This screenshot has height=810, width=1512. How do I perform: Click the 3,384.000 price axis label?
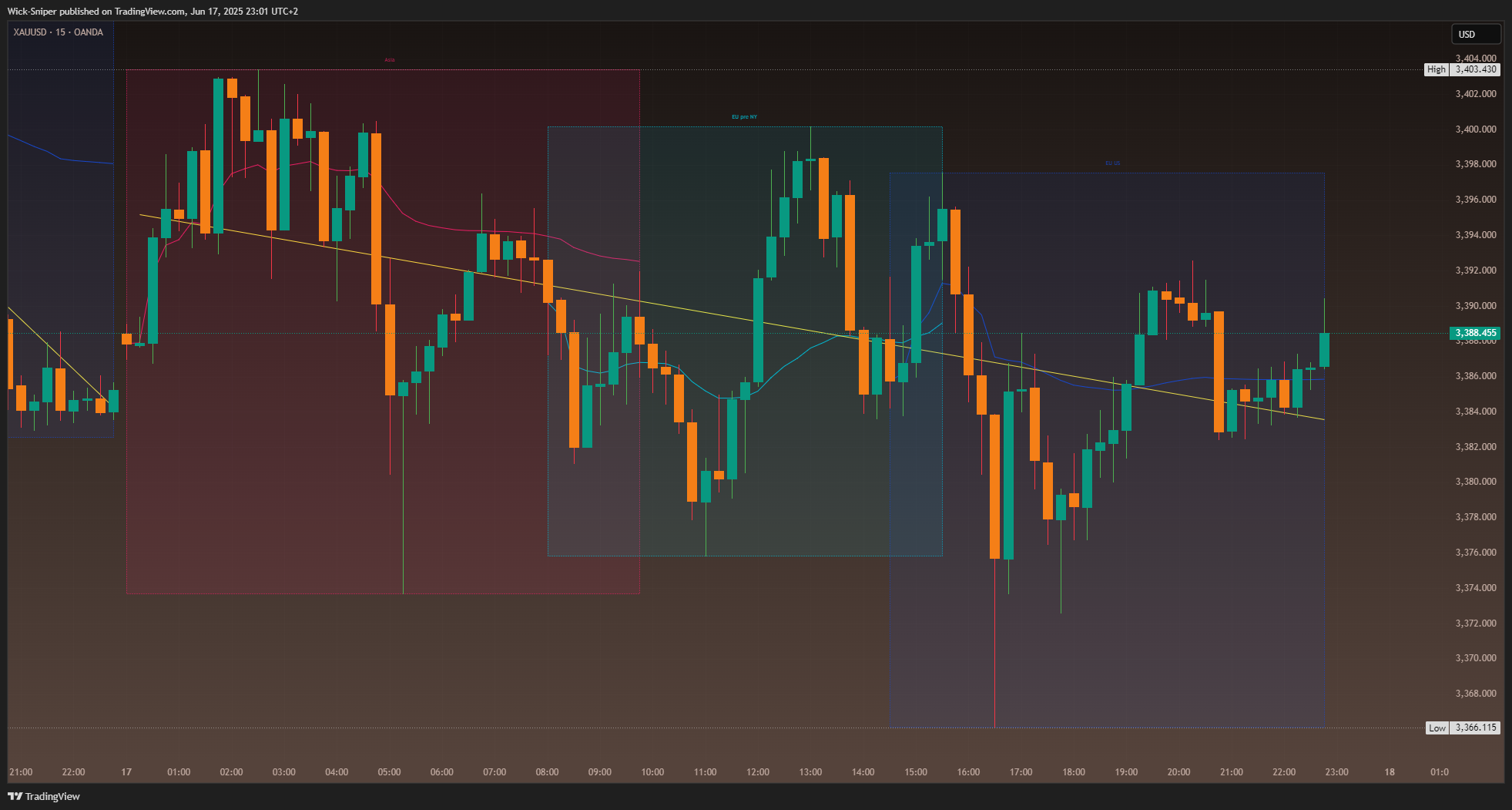[1476, 412]
